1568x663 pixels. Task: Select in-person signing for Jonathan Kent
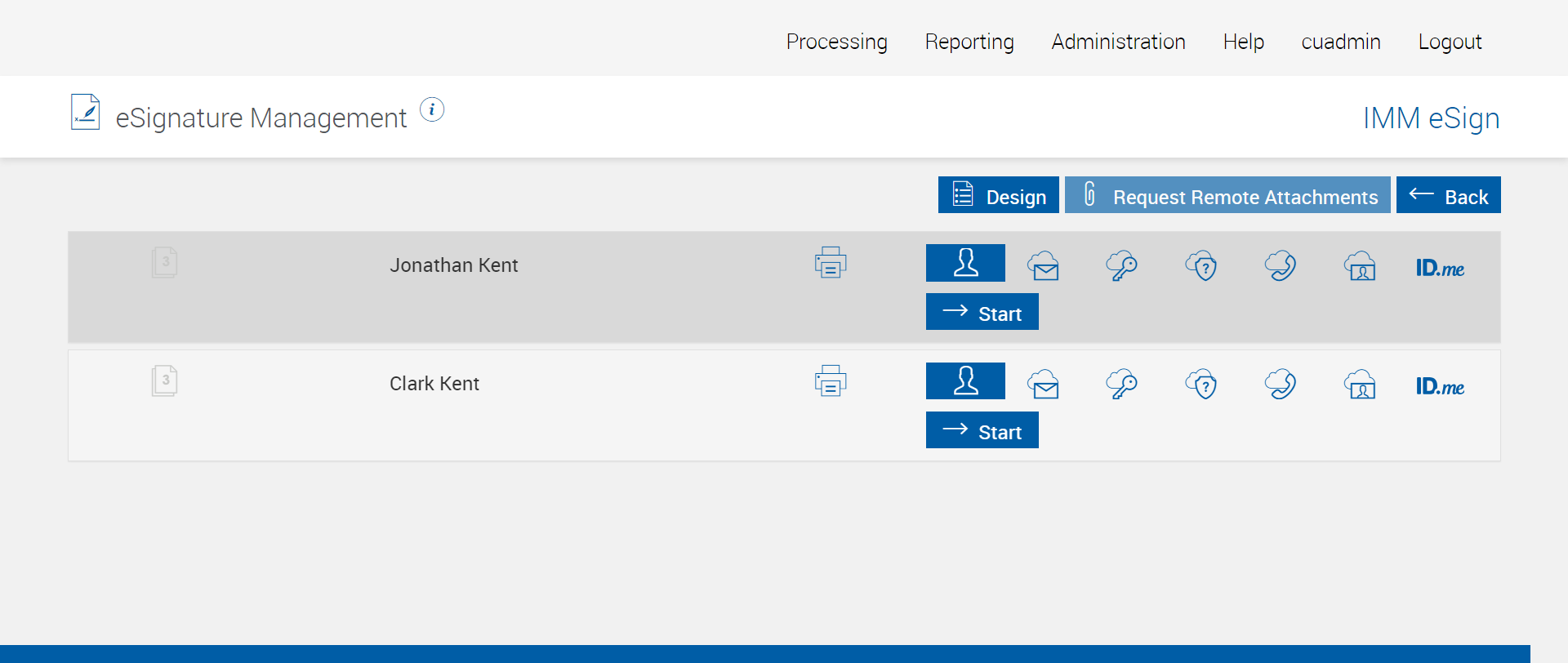(x=965, y=263)
